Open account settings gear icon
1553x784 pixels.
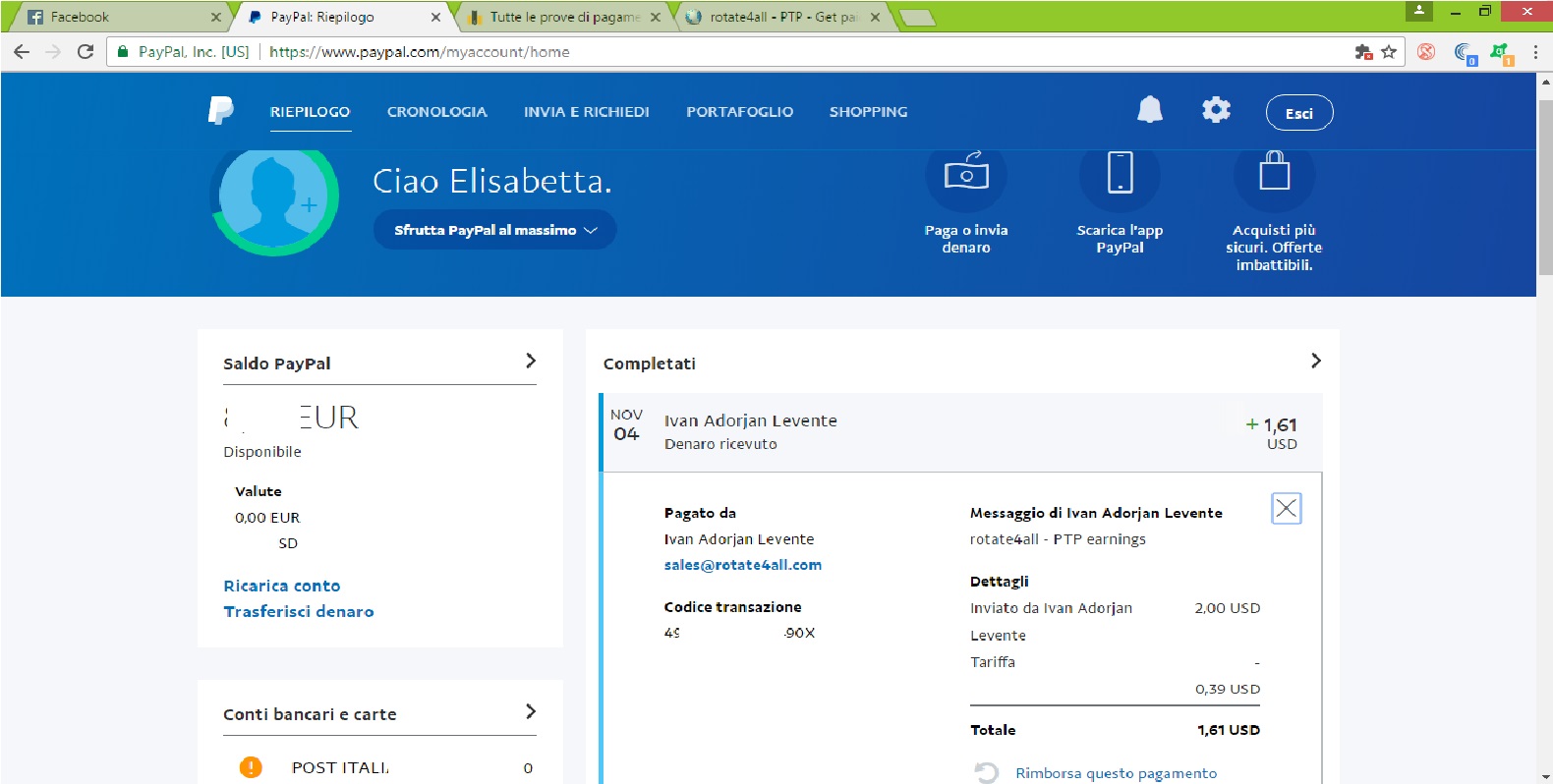(1216, 110)
